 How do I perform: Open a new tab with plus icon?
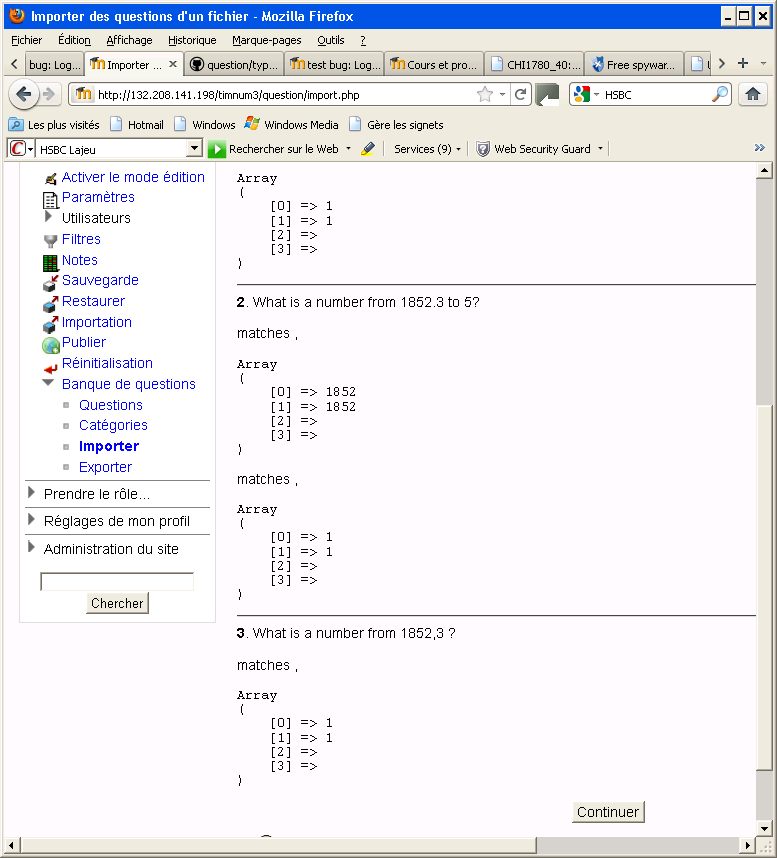[743, 63]
